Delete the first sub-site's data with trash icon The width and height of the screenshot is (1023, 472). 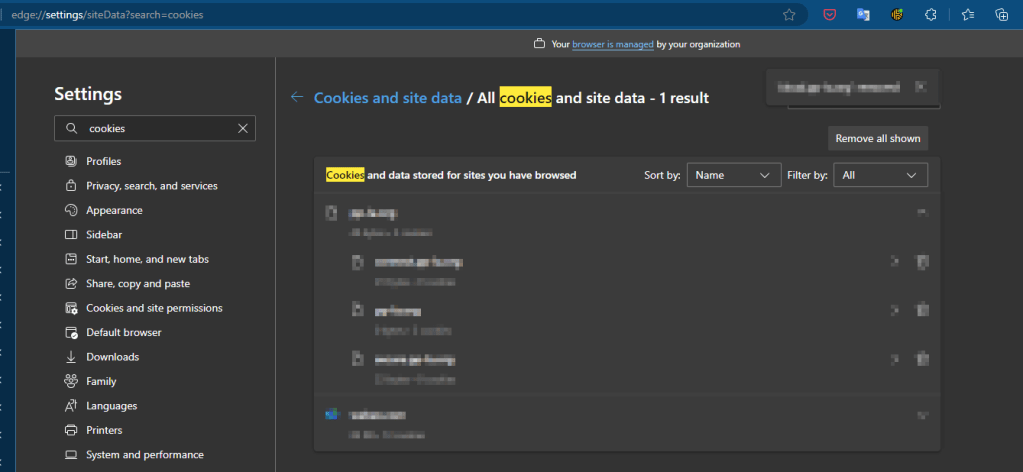tap(924, 262)
